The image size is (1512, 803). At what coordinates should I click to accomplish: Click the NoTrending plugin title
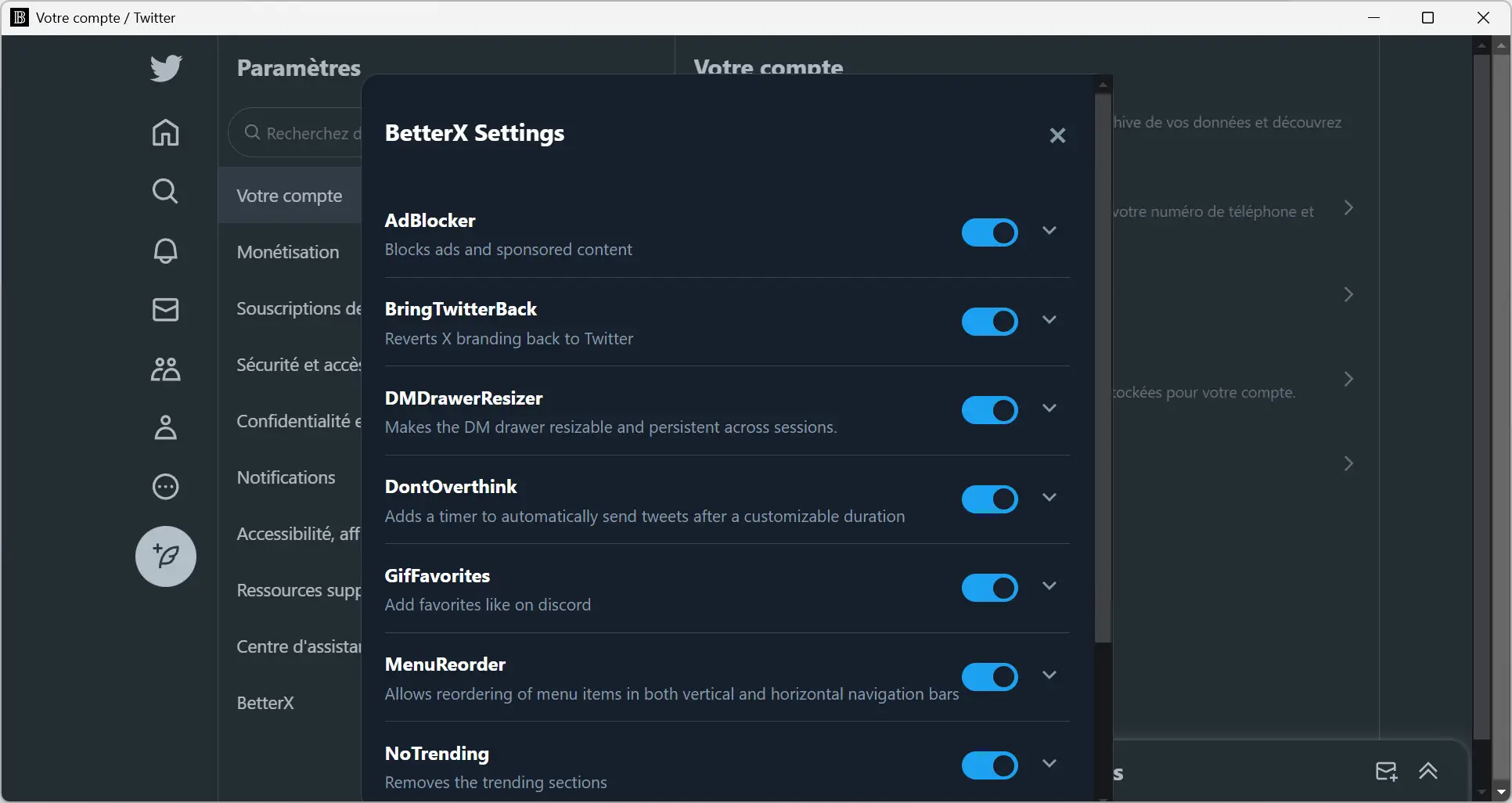(437, 754)
